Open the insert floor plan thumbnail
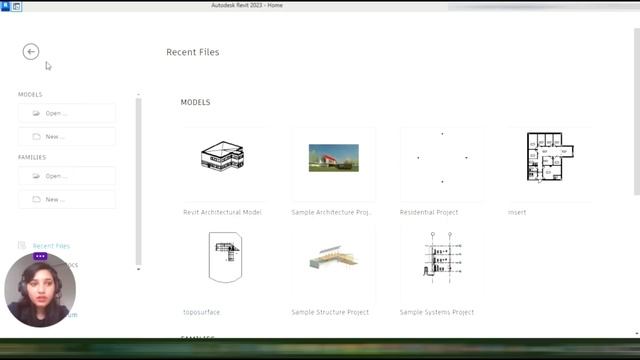 coord(550,164)
